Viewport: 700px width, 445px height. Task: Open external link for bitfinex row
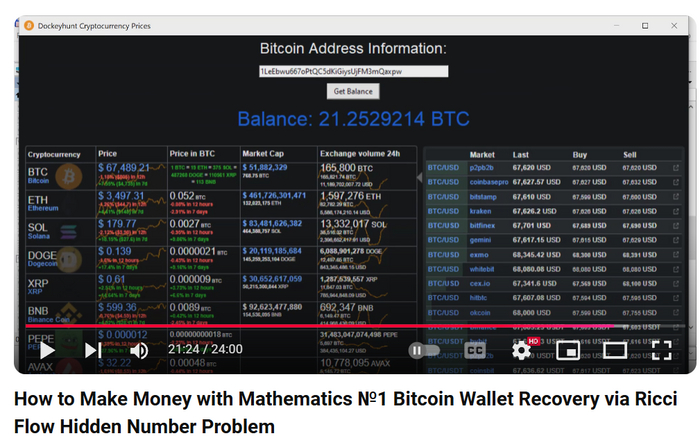coord(676,226)
